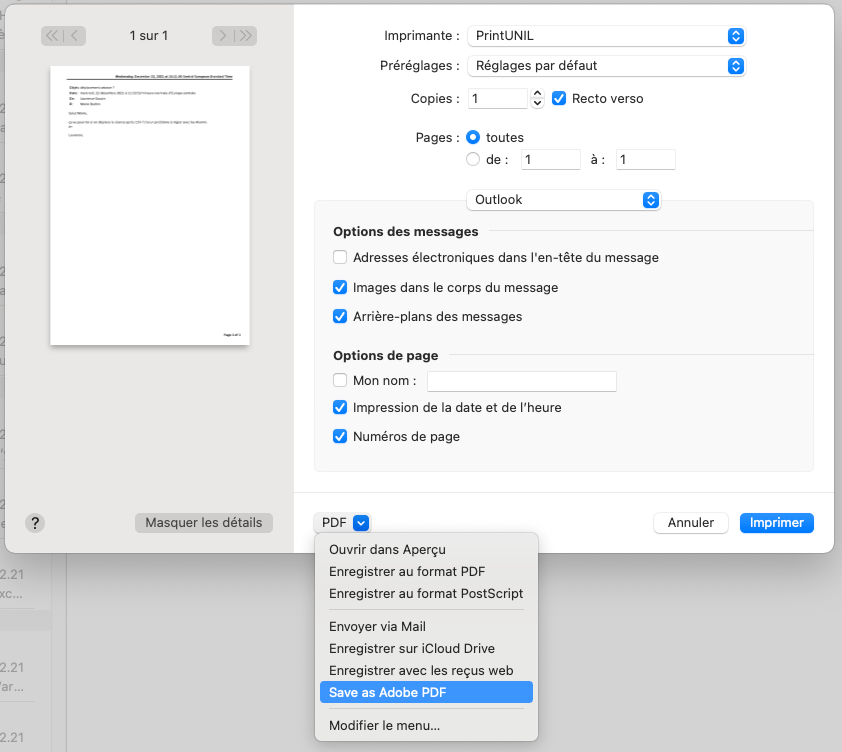This screenshot has height=752, width=842.
Task: Toggle the Recto verso checkbox
Action: [x=559, y=99]
